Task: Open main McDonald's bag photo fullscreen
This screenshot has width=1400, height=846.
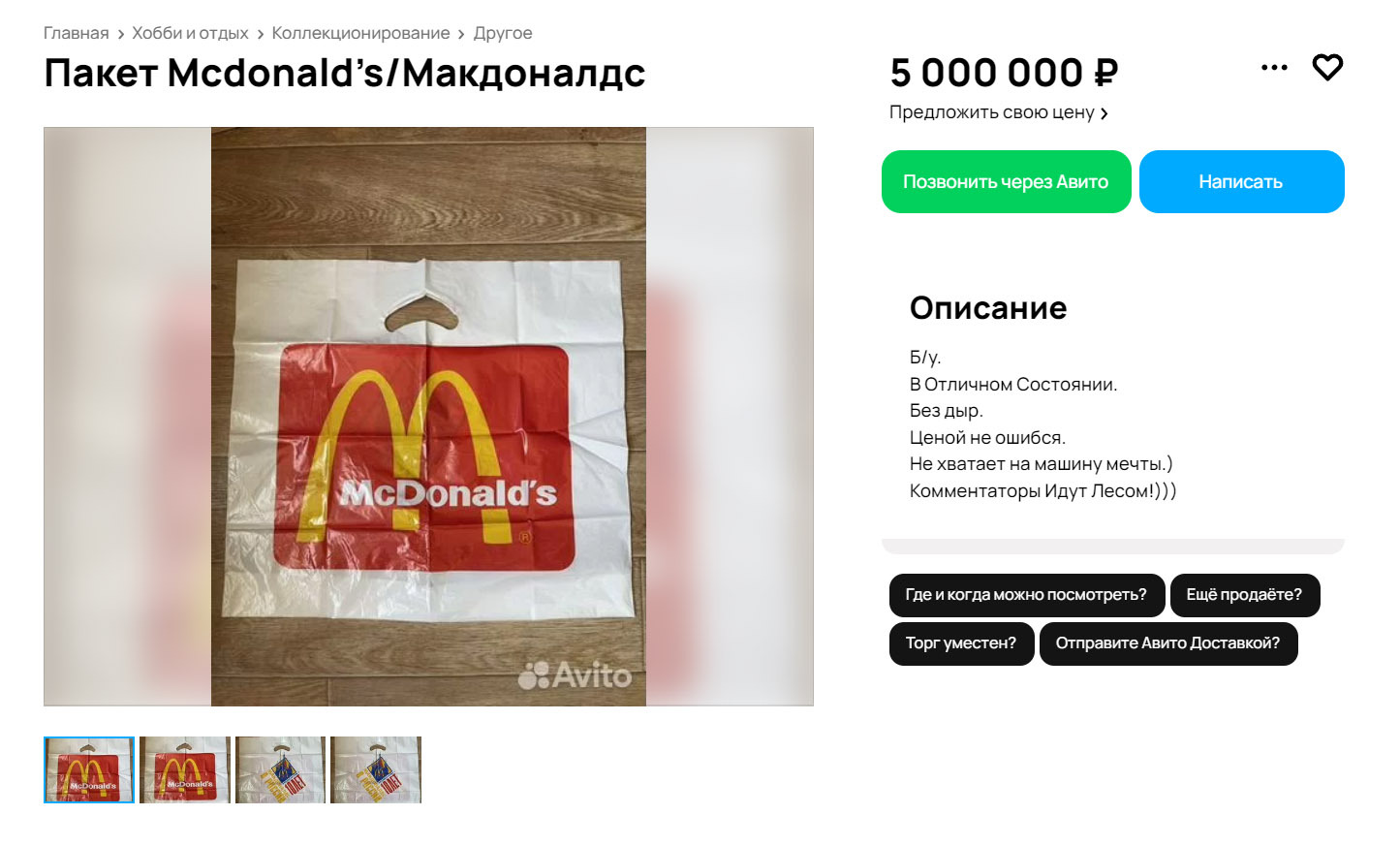Action: pyautogui.click(x=428, y=417)
